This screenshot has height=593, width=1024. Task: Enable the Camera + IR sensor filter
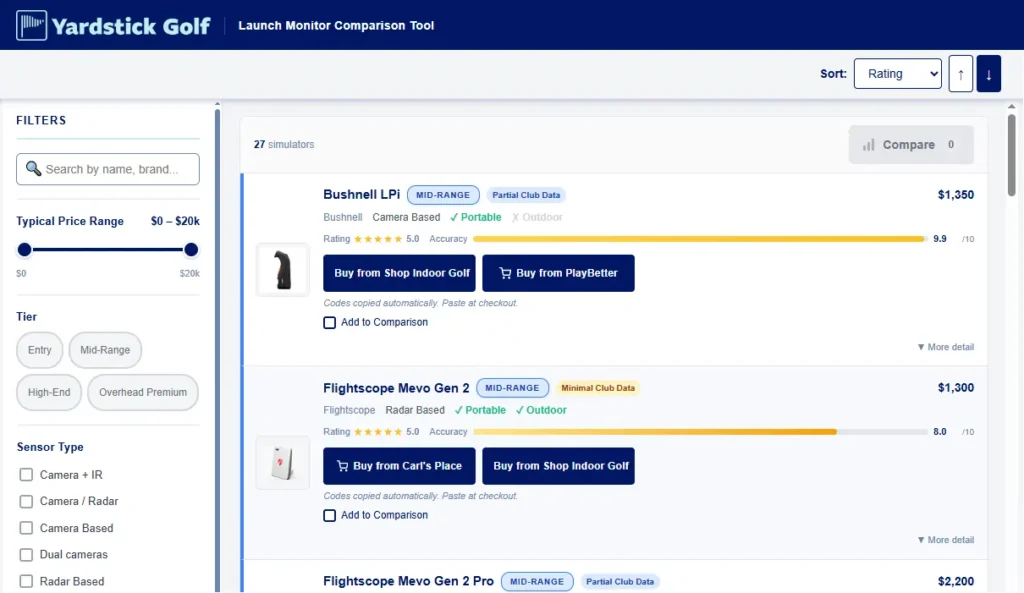[26, 475]
